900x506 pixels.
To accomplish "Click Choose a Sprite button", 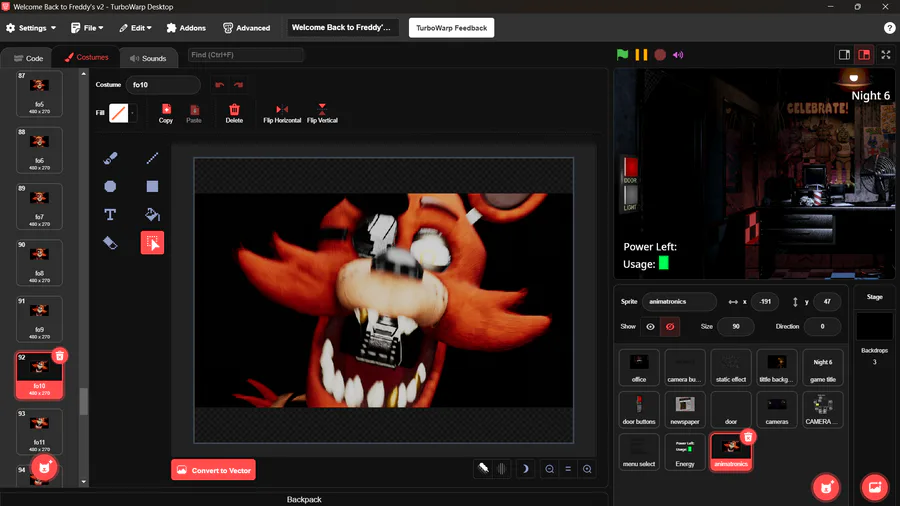I will click(826, 487).
